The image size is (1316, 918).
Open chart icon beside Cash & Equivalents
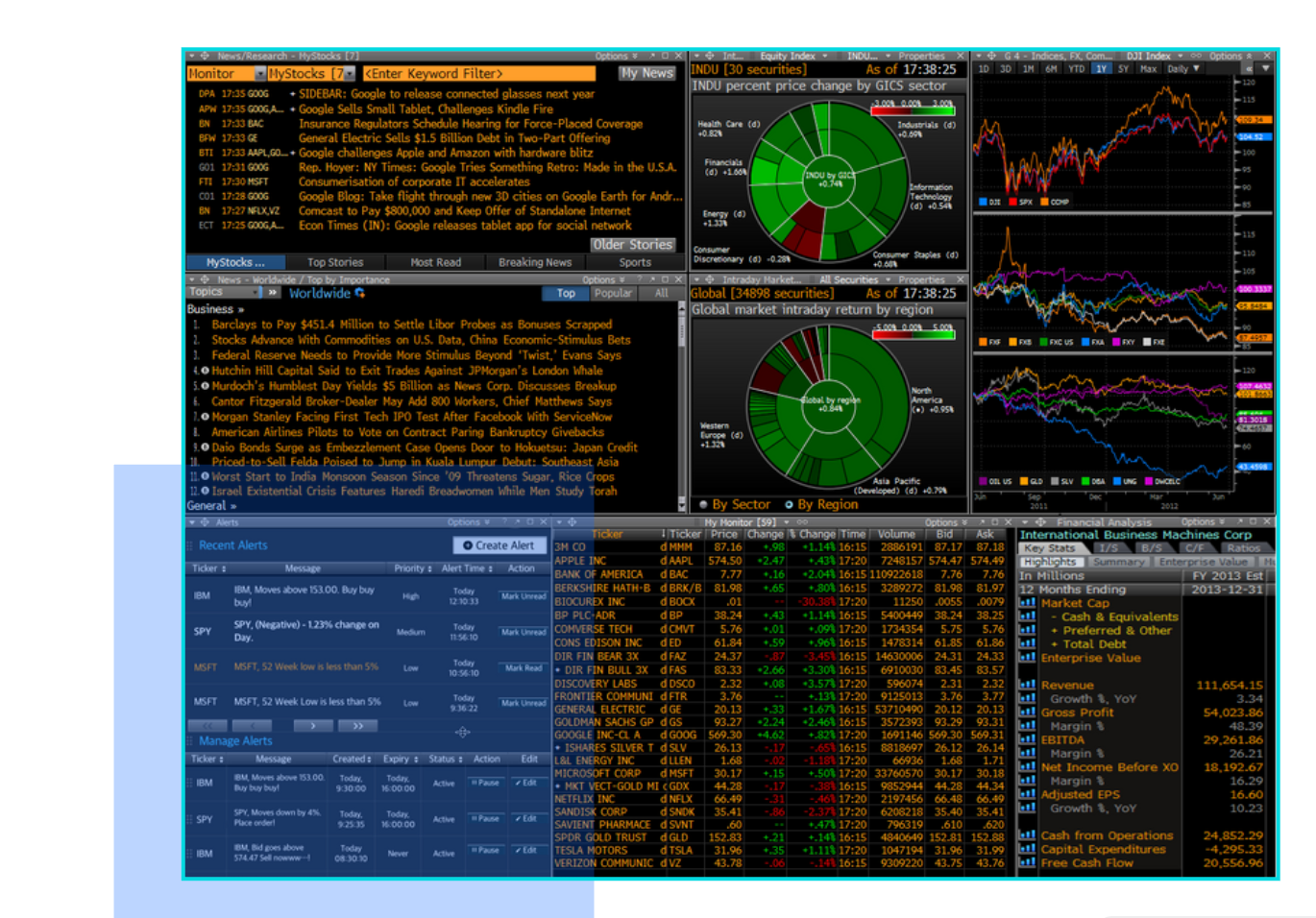coord(1027,616)
